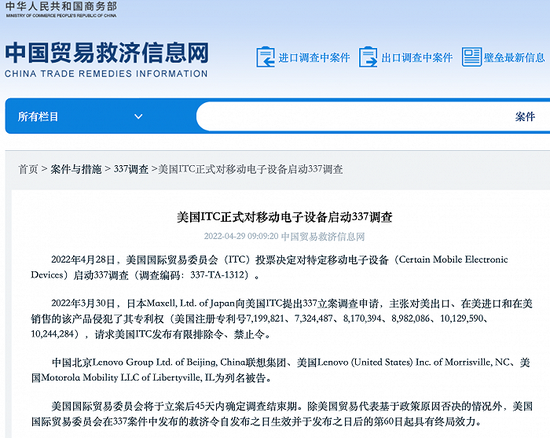
Task: Open the 进口调查中案件 link
Action: tap(314, 58)
